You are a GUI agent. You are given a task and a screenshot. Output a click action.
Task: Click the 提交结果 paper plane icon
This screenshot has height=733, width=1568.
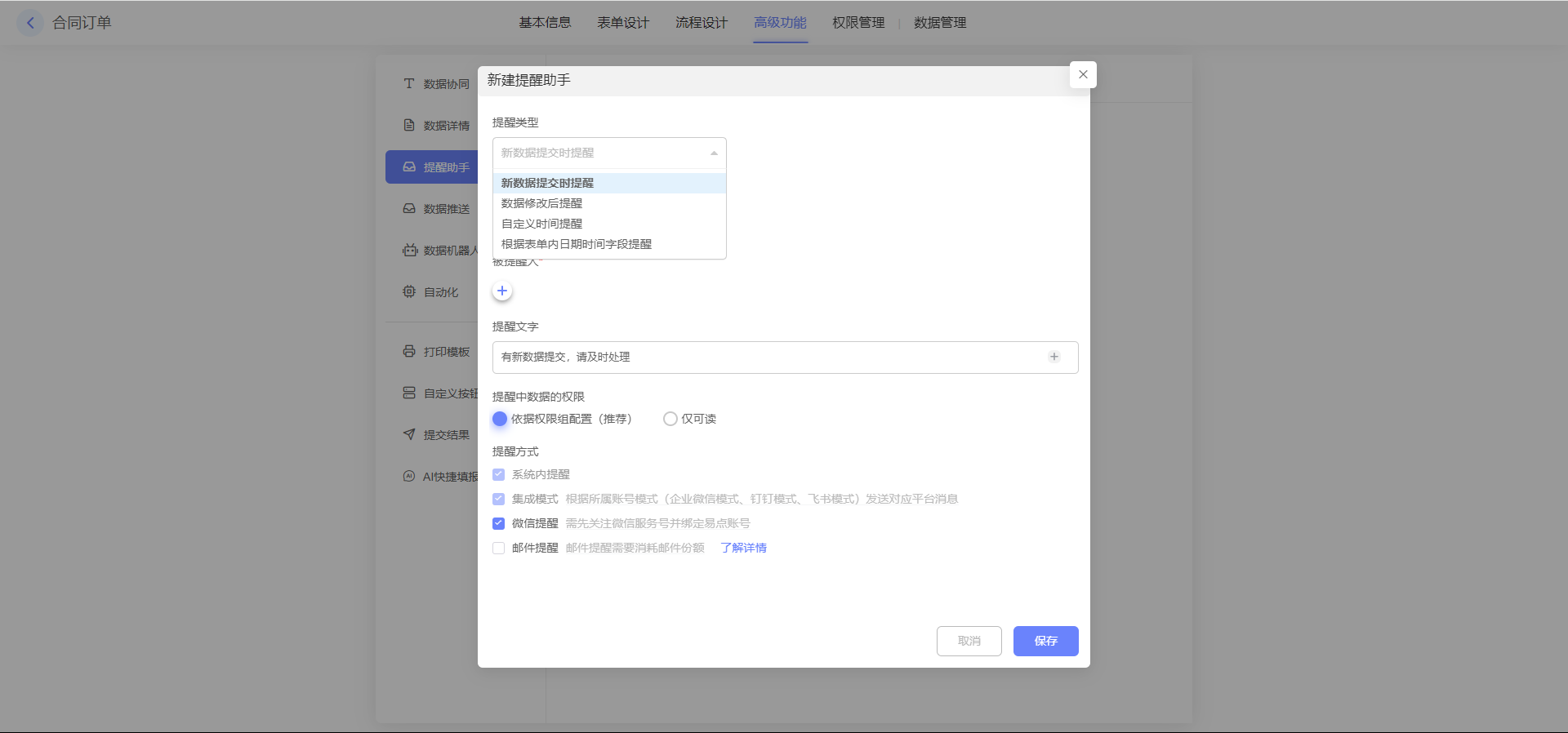coord(409,434)
